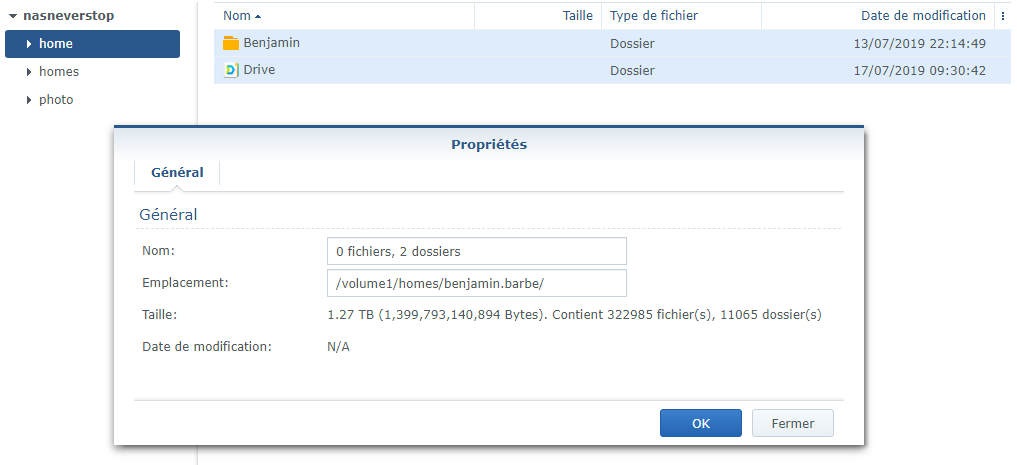The image size is (1017, 465).
Task: Expand the home folder arrow
Action: click(x=29, y=44)
